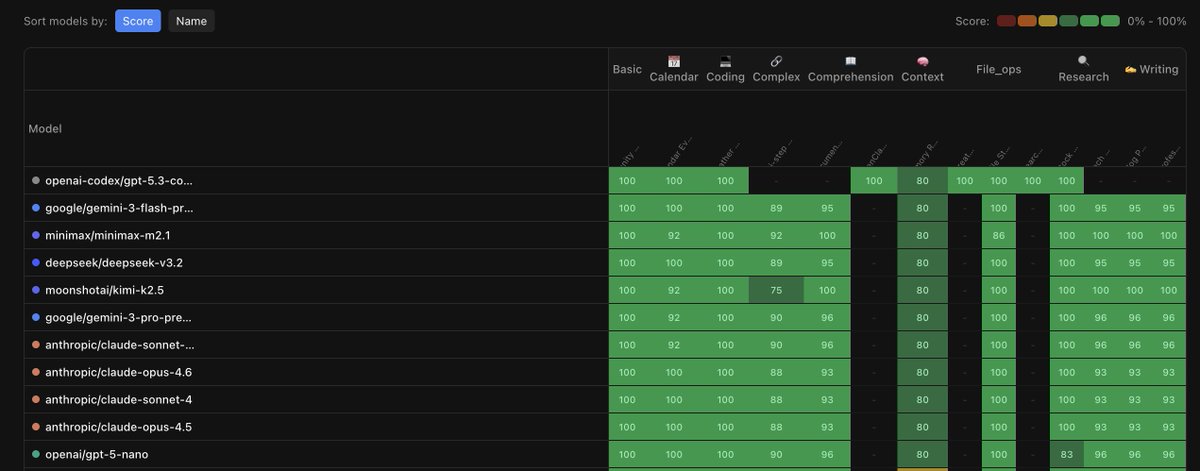The width and height of the screenshot is (1200, 471).
Task: Select the File_ops category header
Action: (999, 69)
